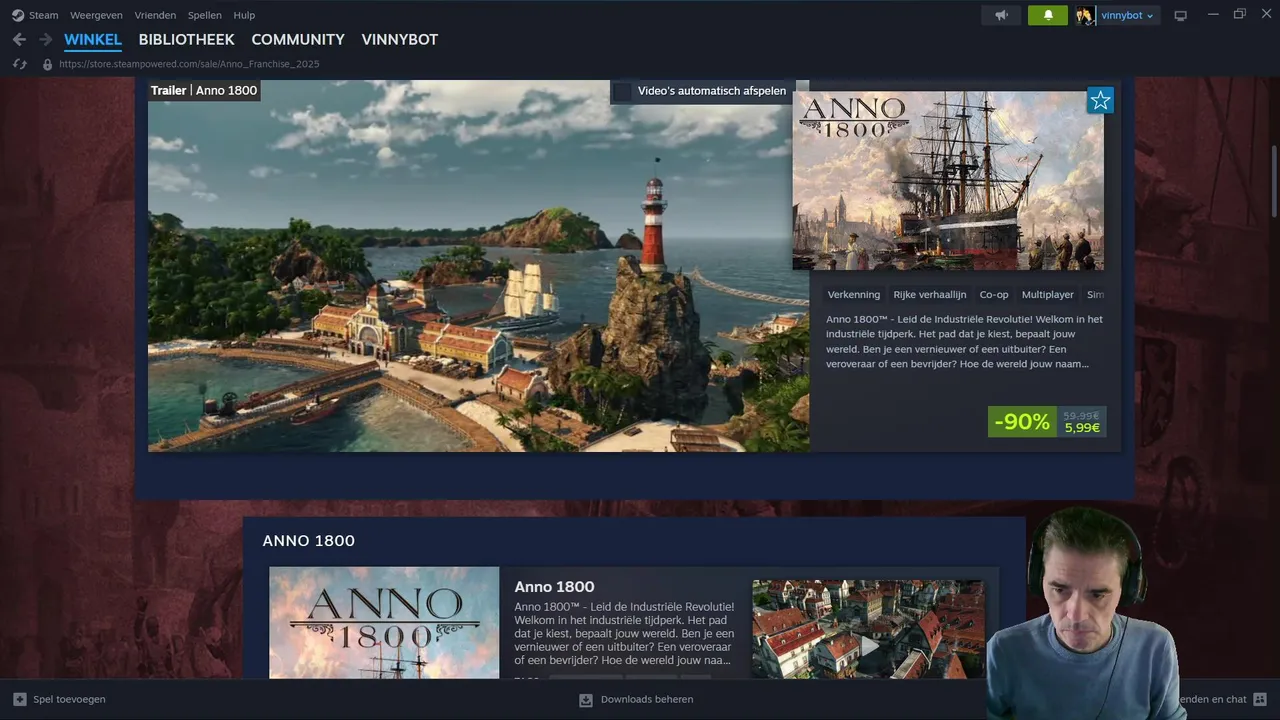The height and width of the screenshot is (720, 1280).
Task: Open the COMMUNITY tab
Action: [298, 40]
